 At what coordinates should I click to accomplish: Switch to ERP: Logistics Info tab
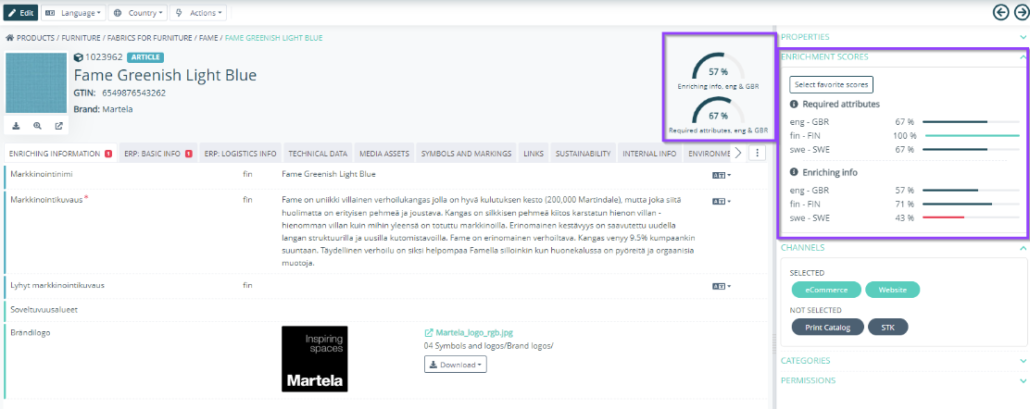(240, 154)
